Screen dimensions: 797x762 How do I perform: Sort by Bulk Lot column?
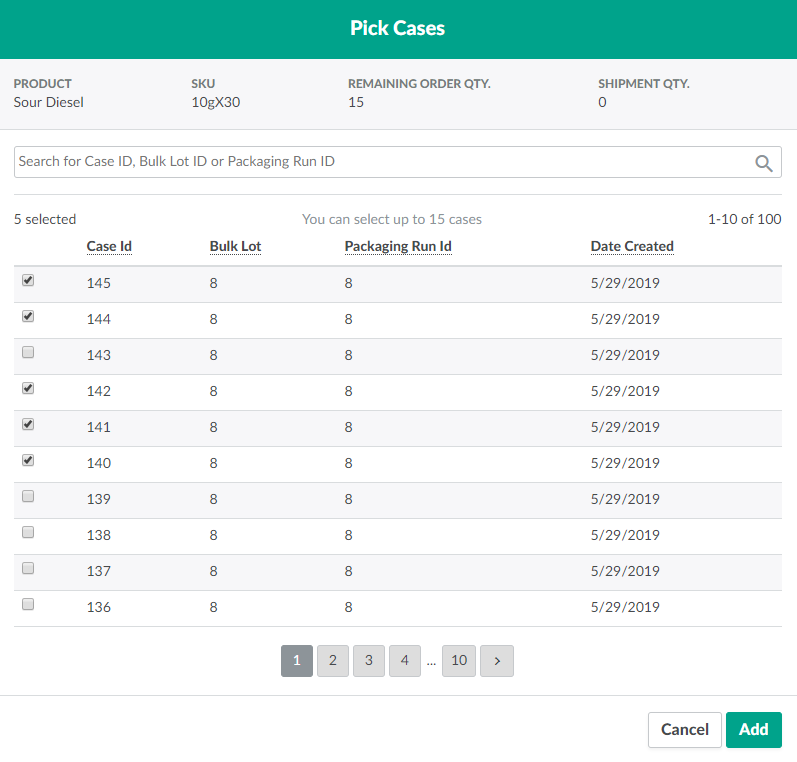click(235, 246)
